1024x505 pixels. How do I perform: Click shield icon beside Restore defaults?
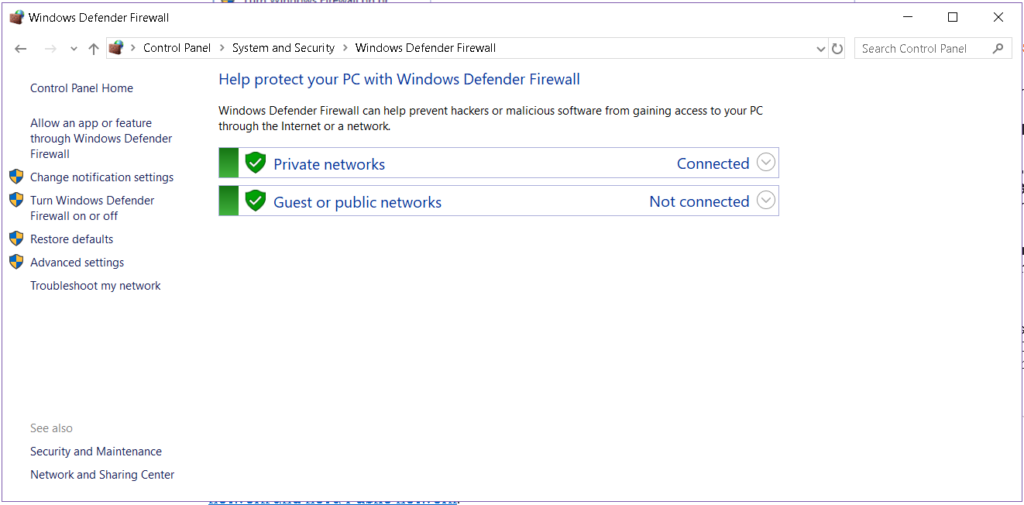(16, 238)
